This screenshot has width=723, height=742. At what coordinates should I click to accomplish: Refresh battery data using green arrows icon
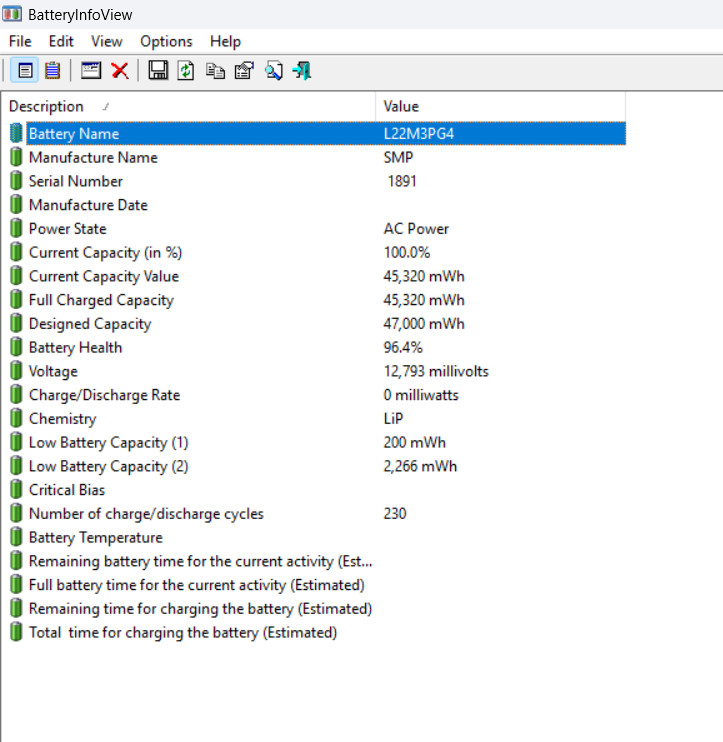(x=186, y=71)
